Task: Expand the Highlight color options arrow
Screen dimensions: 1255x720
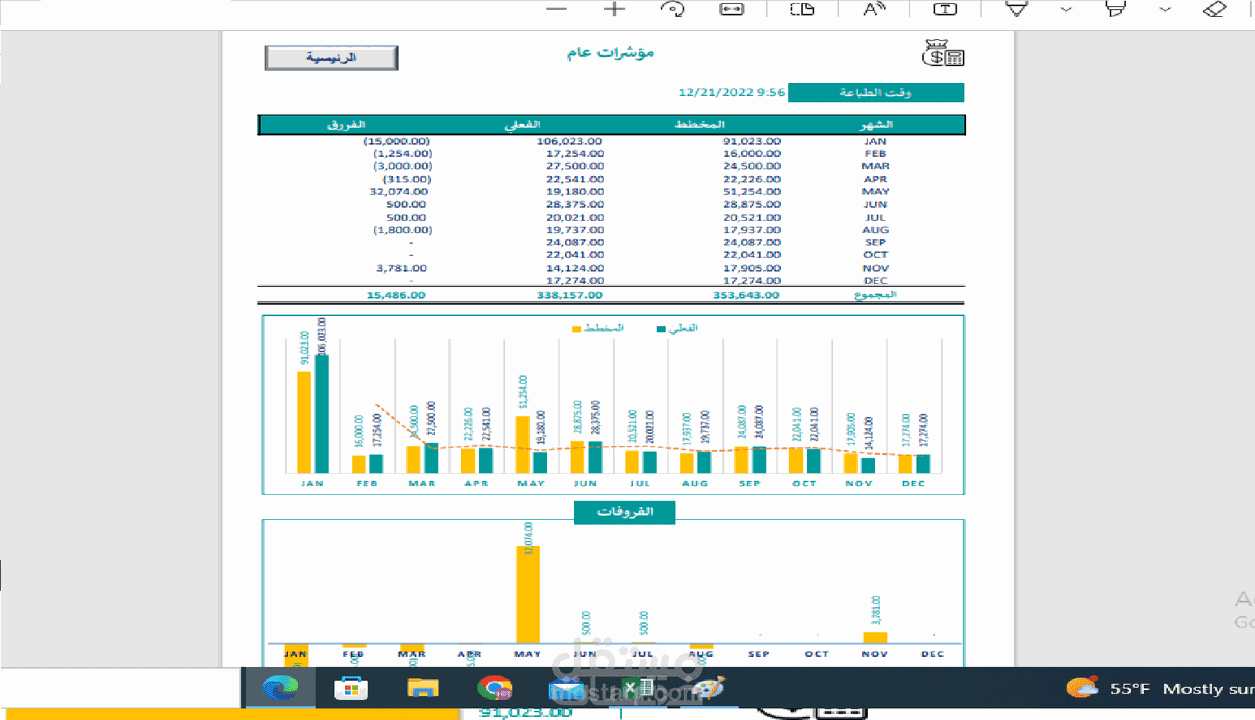Action: coord(1165,9)
